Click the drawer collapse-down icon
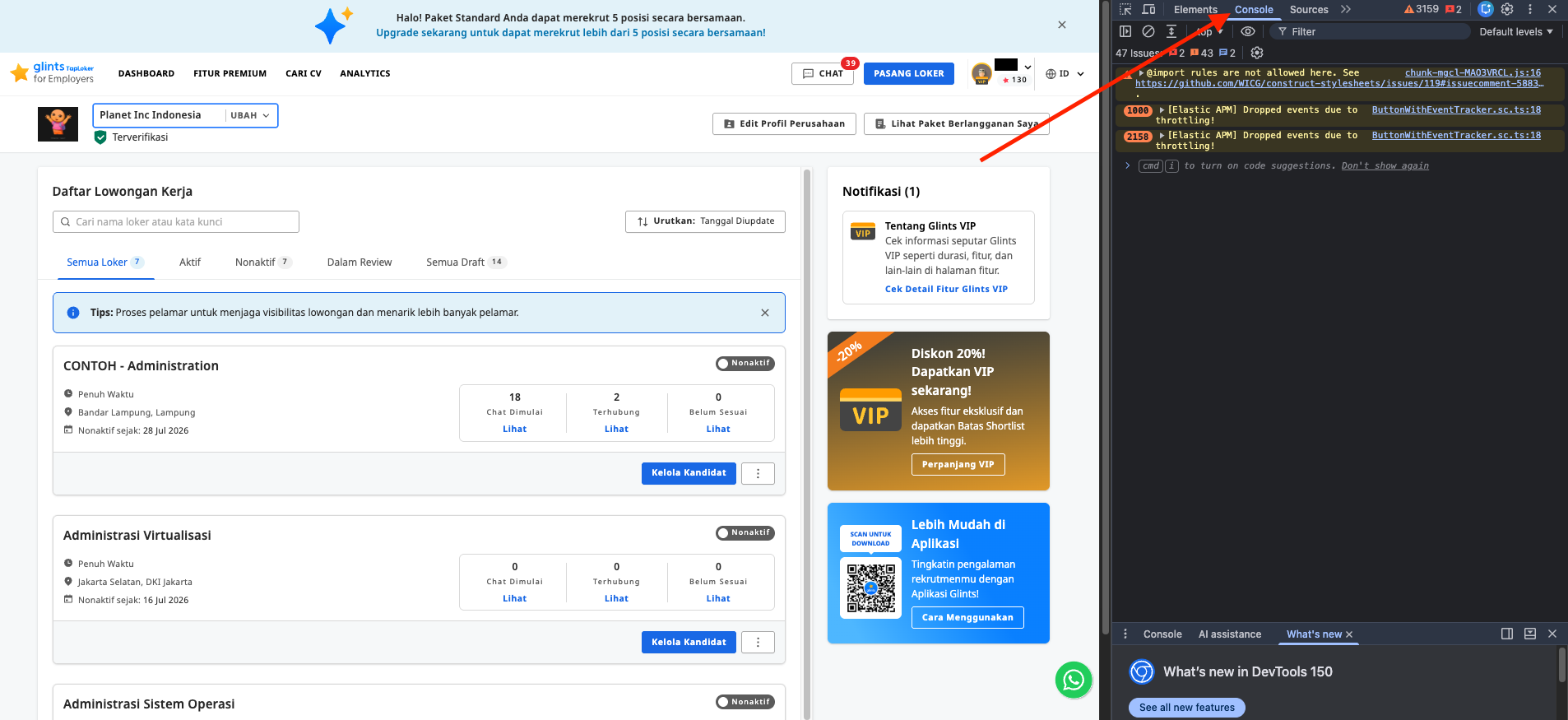The width and height of the screenshot is (1568, 720). click(1530, 634)
